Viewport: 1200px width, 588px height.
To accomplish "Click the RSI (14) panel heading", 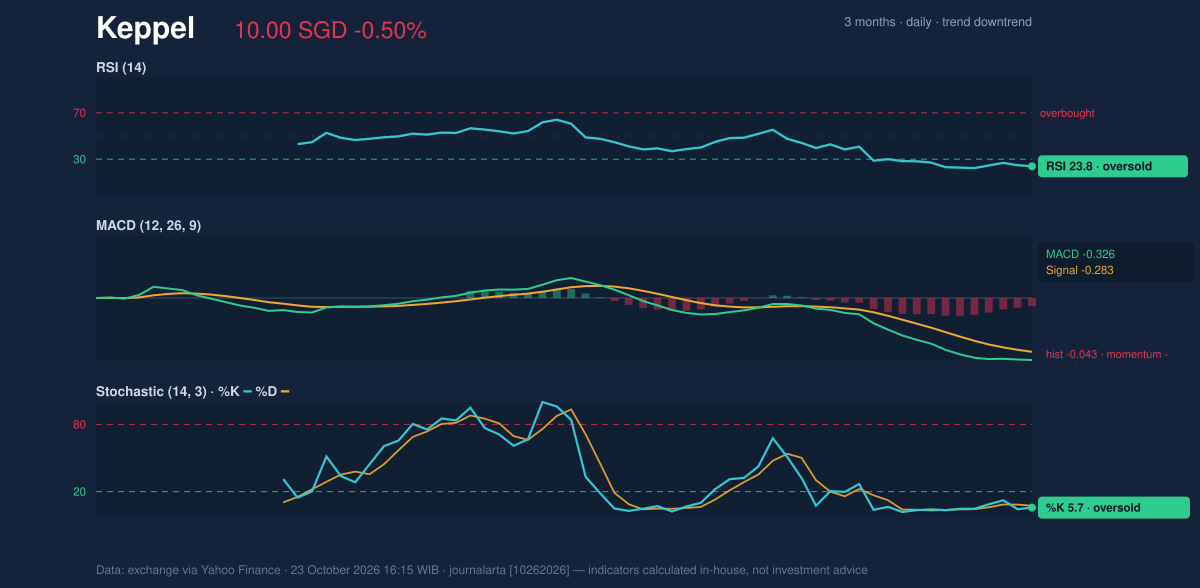I will pos(121,67).
